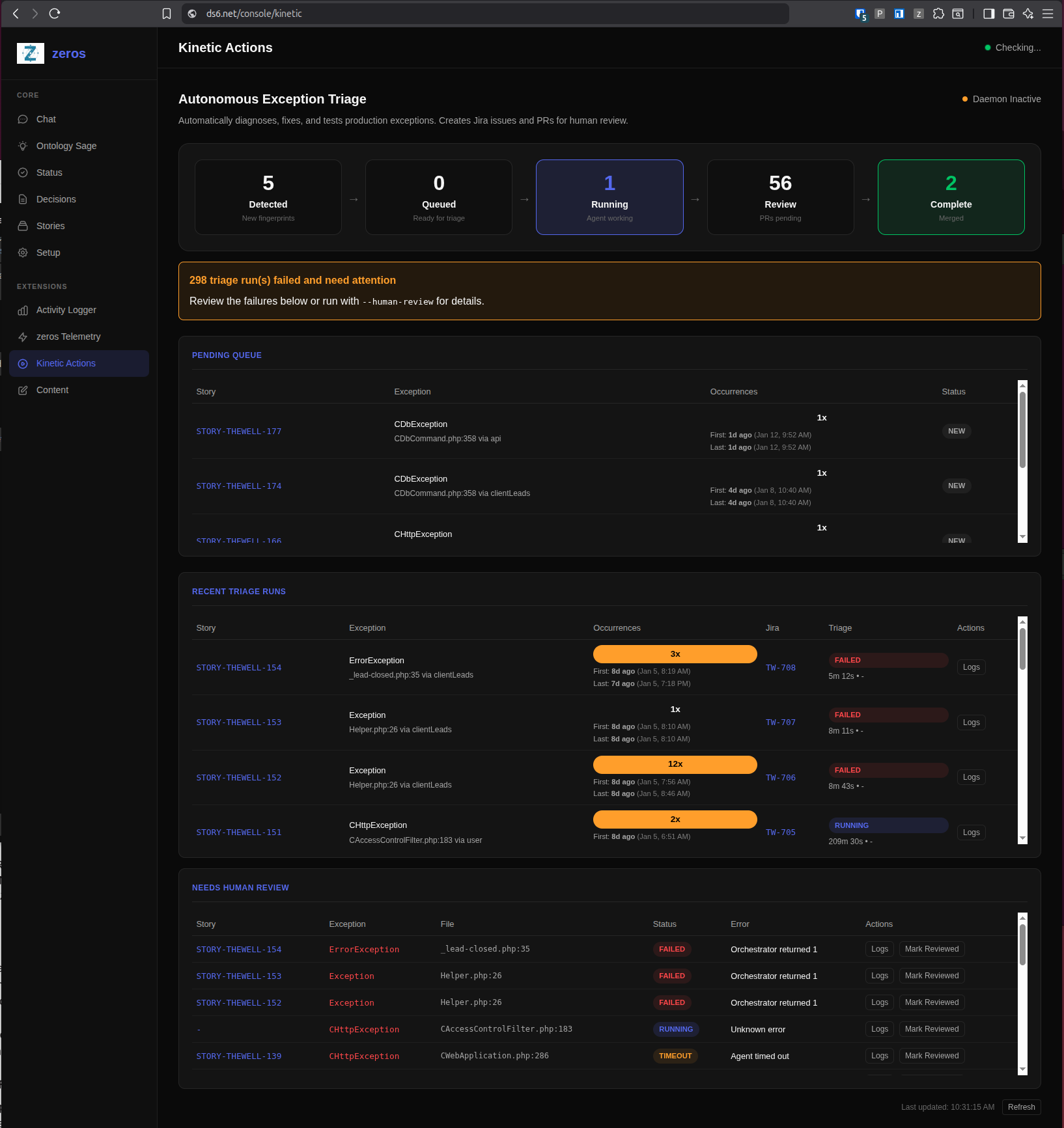Click the zeros Telemetry lightning icon
Screen dimensions: 1064x1128
[x=23, y=337]
